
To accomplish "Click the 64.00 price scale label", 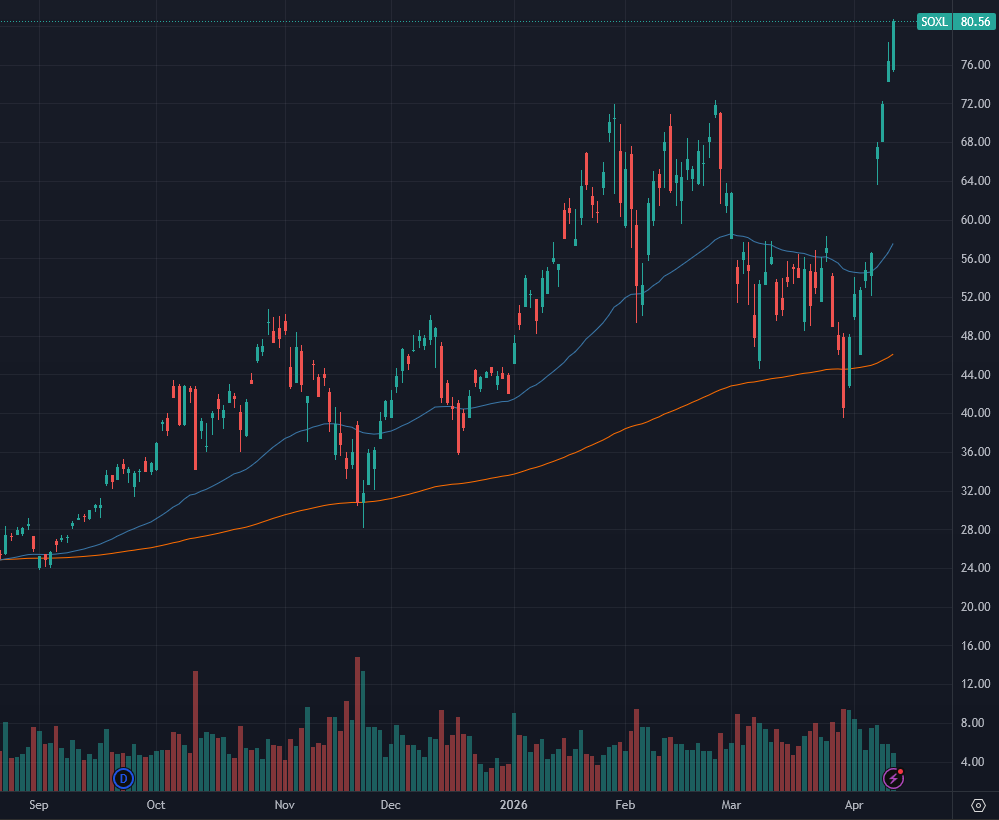I will click(x=975, y=181).
